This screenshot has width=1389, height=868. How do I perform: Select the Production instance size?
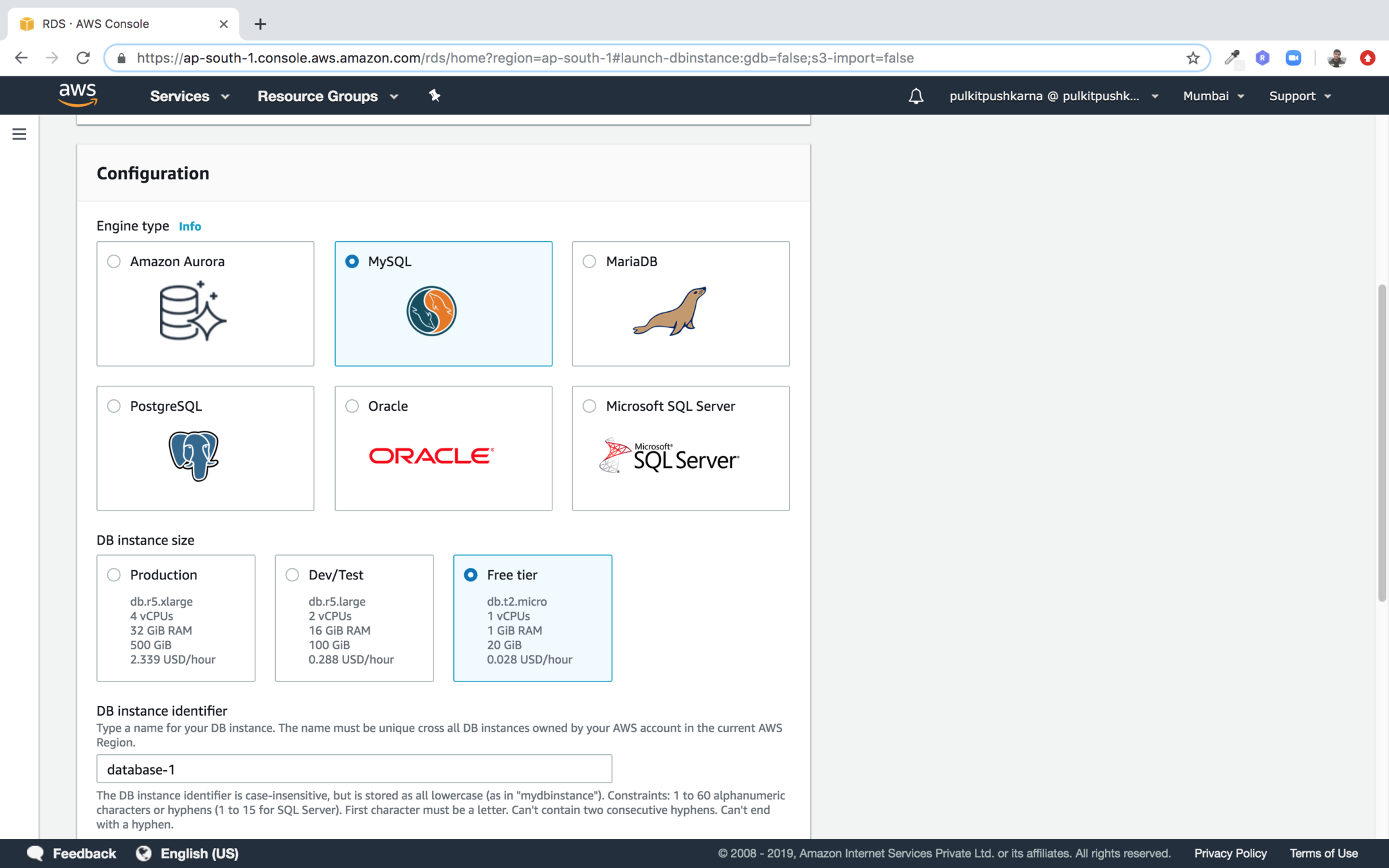pos(114,575)
